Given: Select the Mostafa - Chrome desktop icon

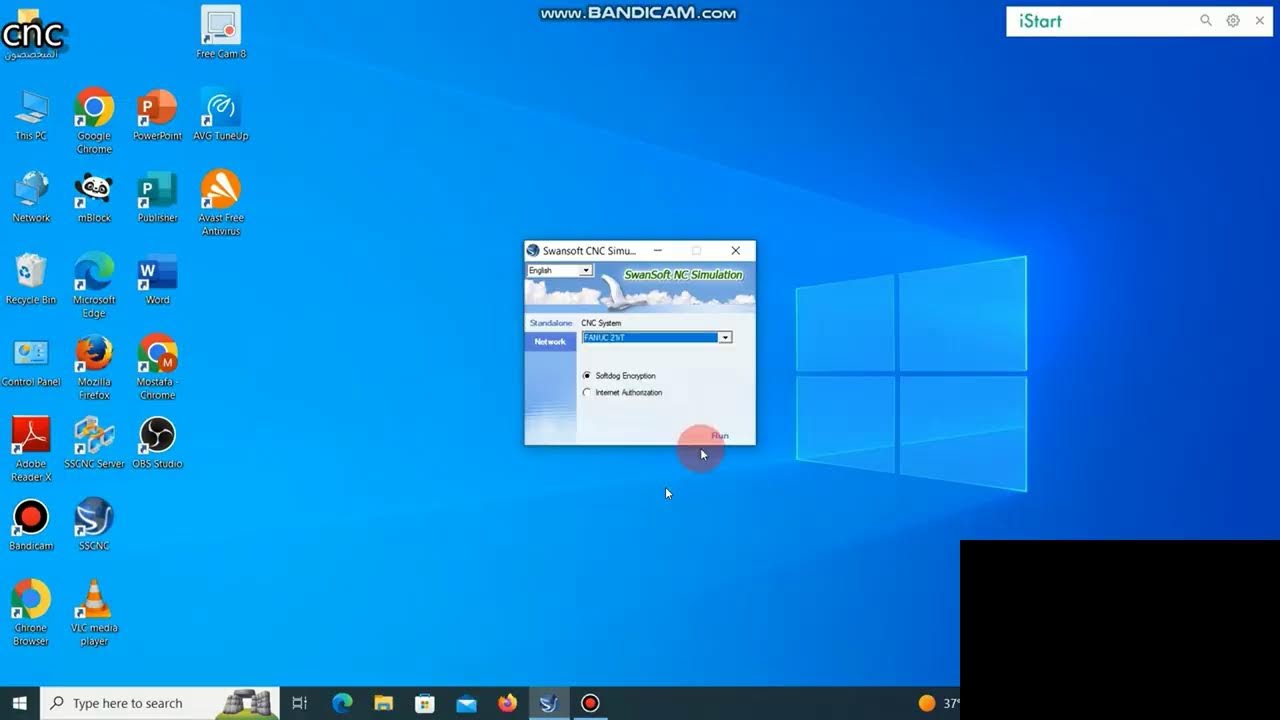Looking at the screenshot, I should [157, 366].
